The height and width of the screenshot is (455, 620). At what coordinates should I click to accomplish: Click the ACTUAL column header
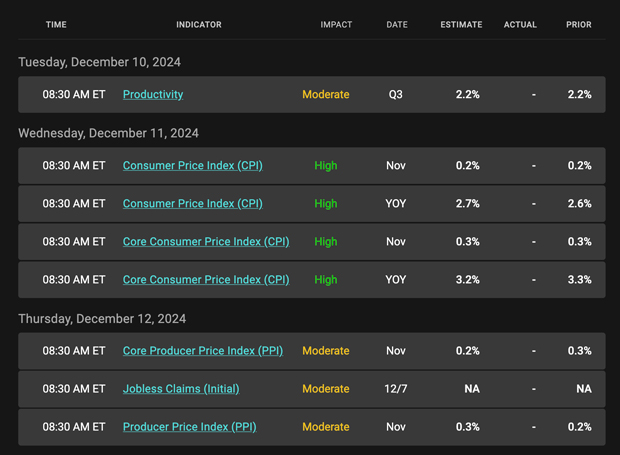pos(520,25)
